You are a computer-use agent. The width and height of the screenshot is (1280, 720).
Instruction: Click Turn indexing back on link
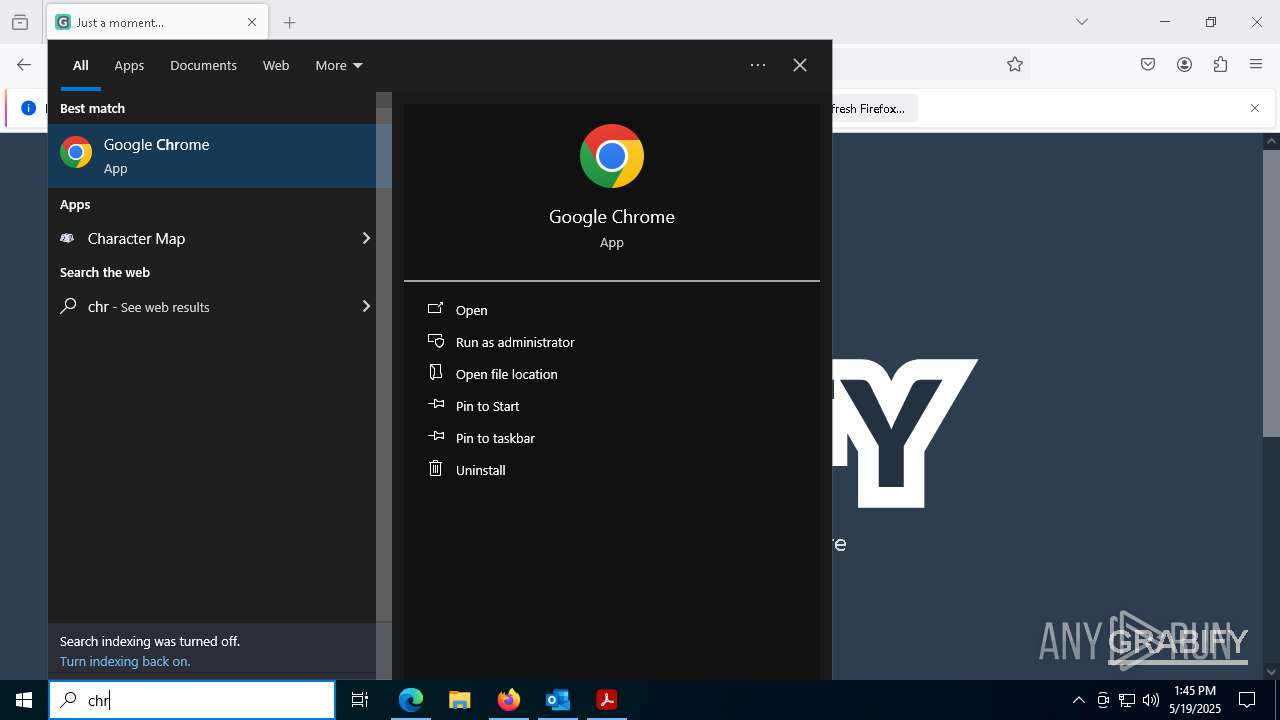click(125, 661)
